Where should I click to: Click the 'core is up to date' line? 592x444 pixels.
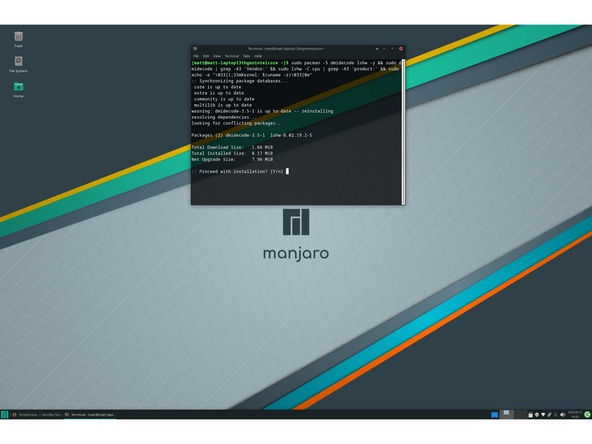tap(217, 87)
